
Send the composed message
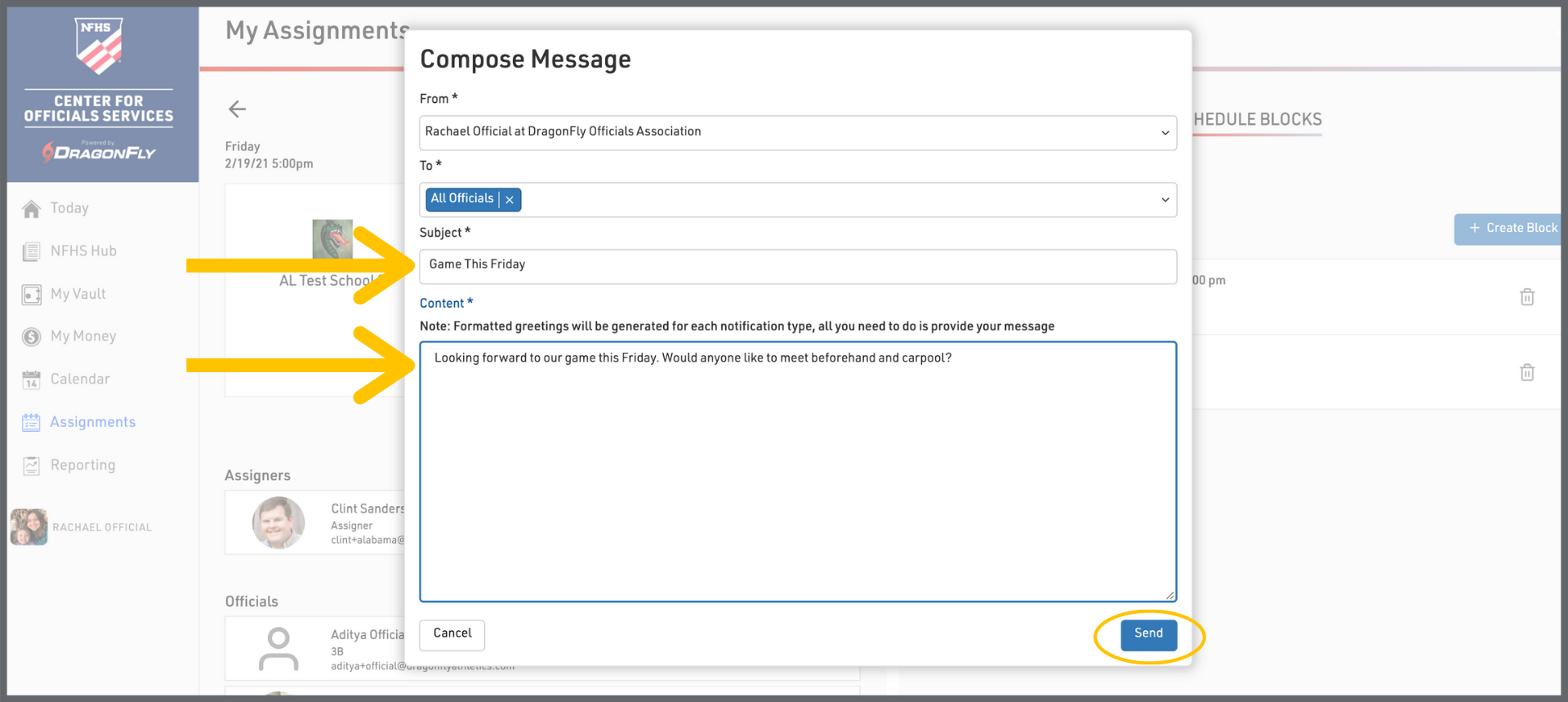click(1148, 634)
